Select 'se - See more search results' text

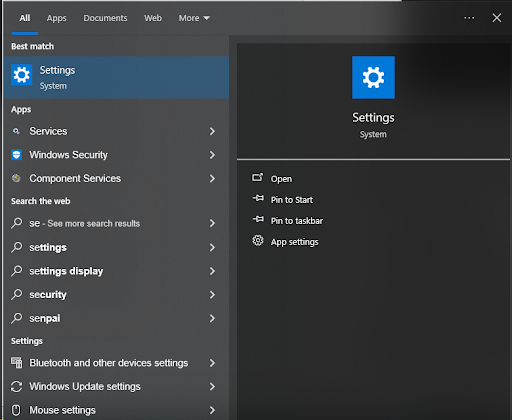point(85,223)
